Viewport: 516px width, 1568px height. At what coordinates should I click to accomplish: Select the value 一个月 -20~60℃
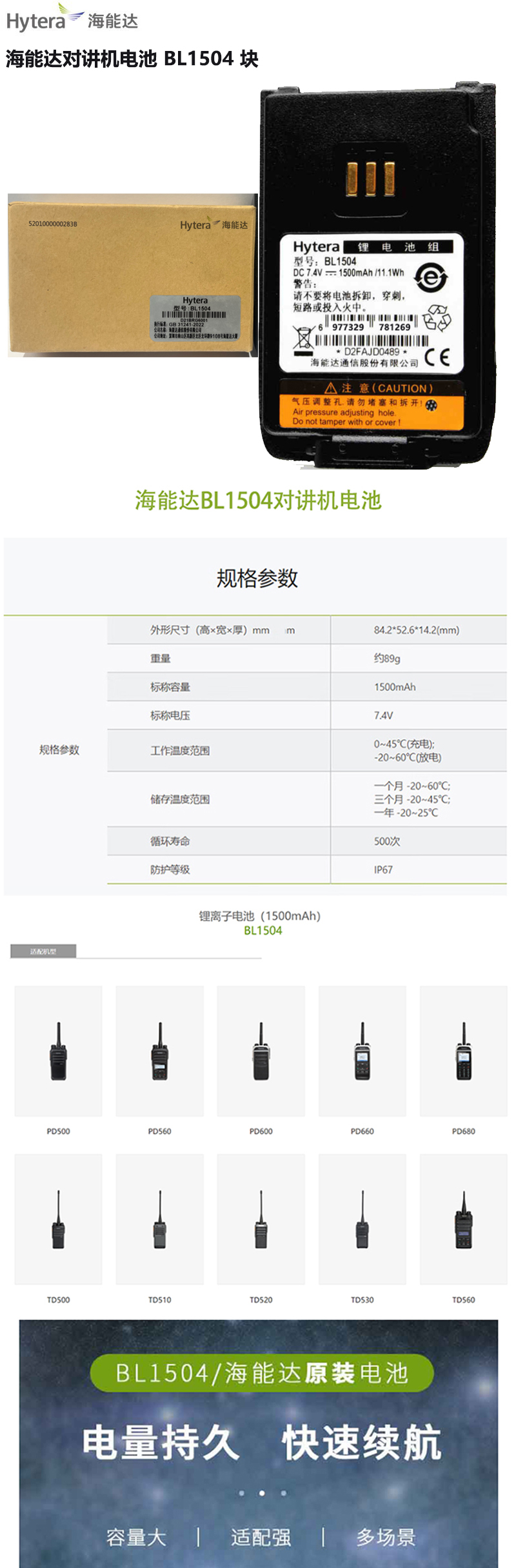pyautogui.click(x=412, y=786)
